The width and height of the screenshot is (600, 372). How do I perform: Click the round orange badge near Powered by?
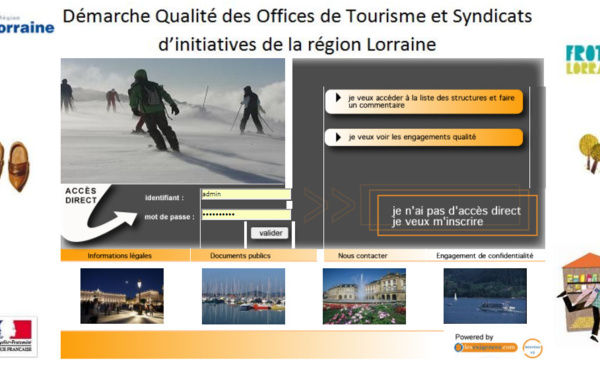533,348
